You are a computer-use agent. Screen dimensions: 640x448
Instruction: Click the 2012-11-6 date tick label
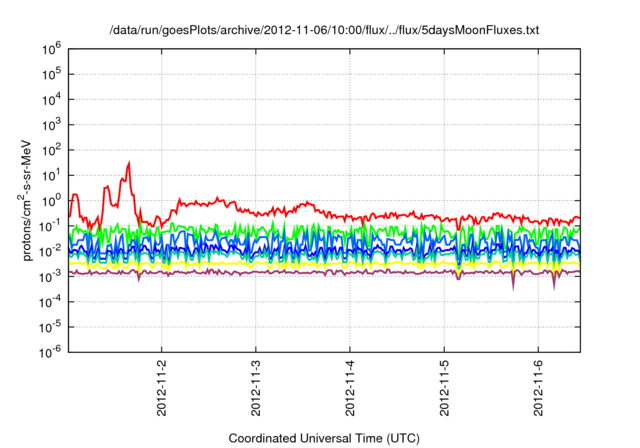click(x=538, y=388)
